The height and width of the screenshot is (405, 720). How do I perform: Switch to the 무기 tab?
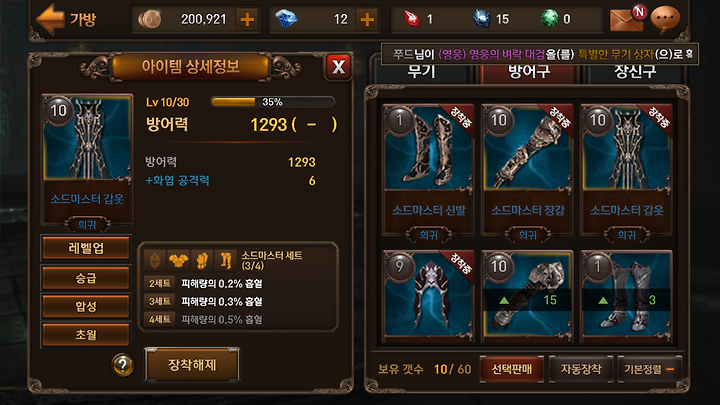click(x=421, y=73)
